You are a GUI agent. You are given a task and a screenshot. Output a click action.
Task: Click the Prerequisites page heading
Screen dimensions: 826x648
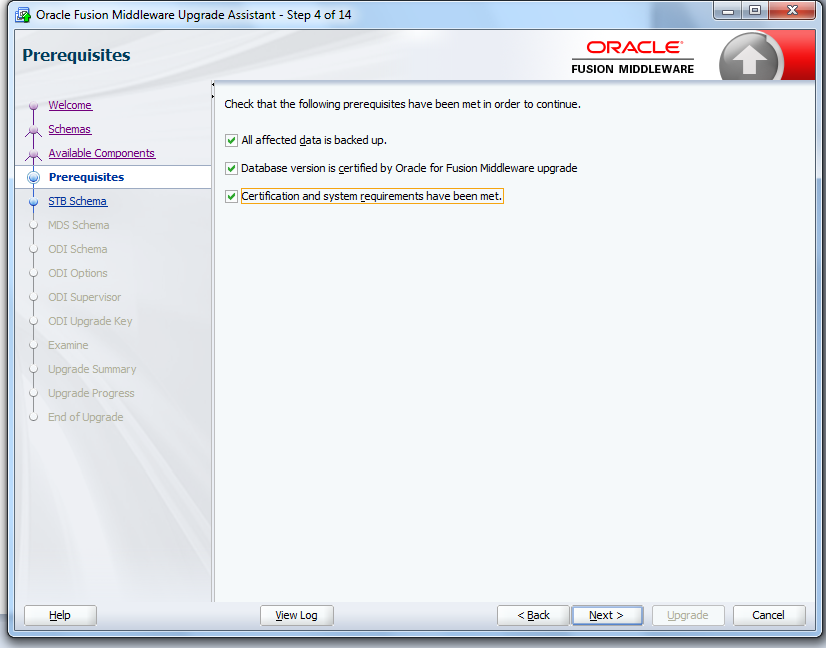coord(76,55)
